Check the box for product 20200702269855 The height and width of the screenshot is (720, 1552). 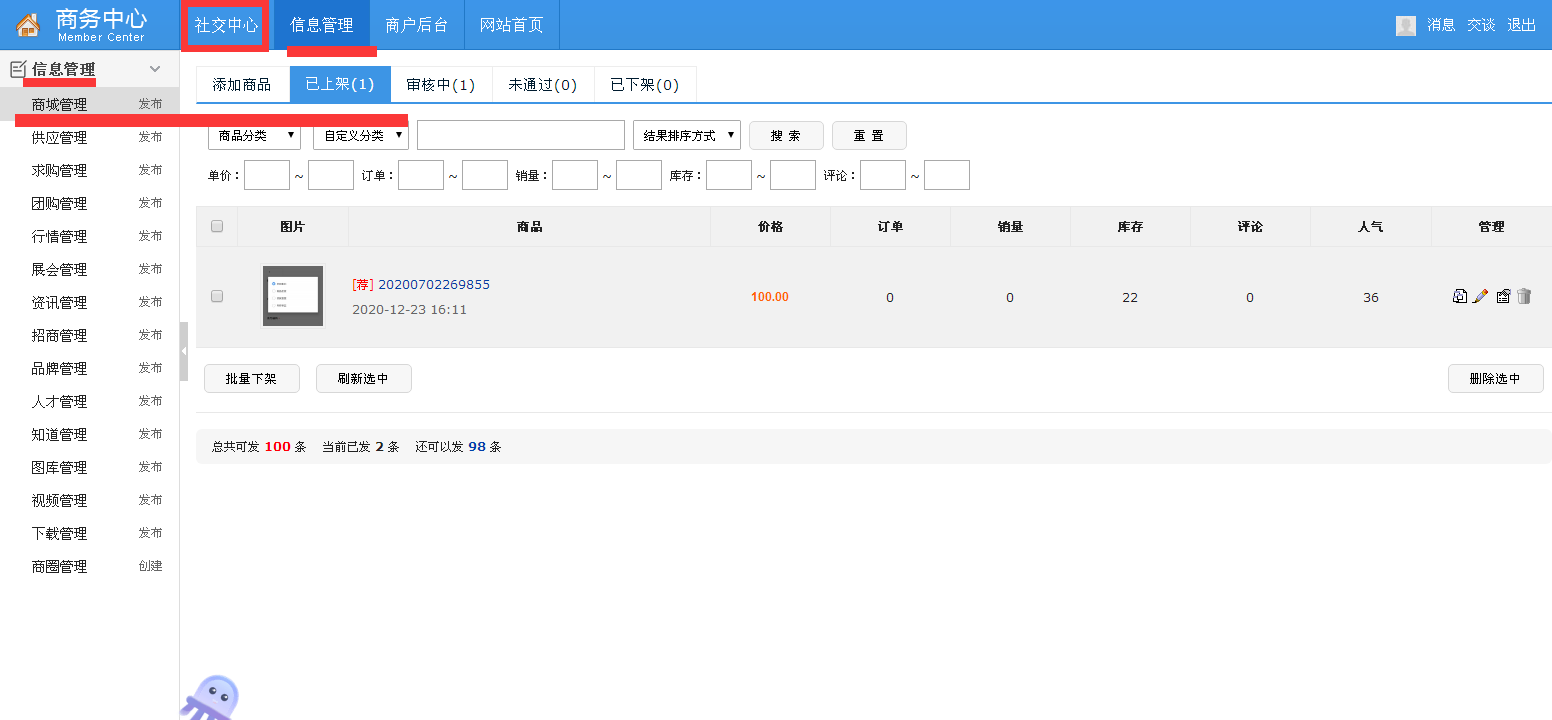tap(217, 296)
